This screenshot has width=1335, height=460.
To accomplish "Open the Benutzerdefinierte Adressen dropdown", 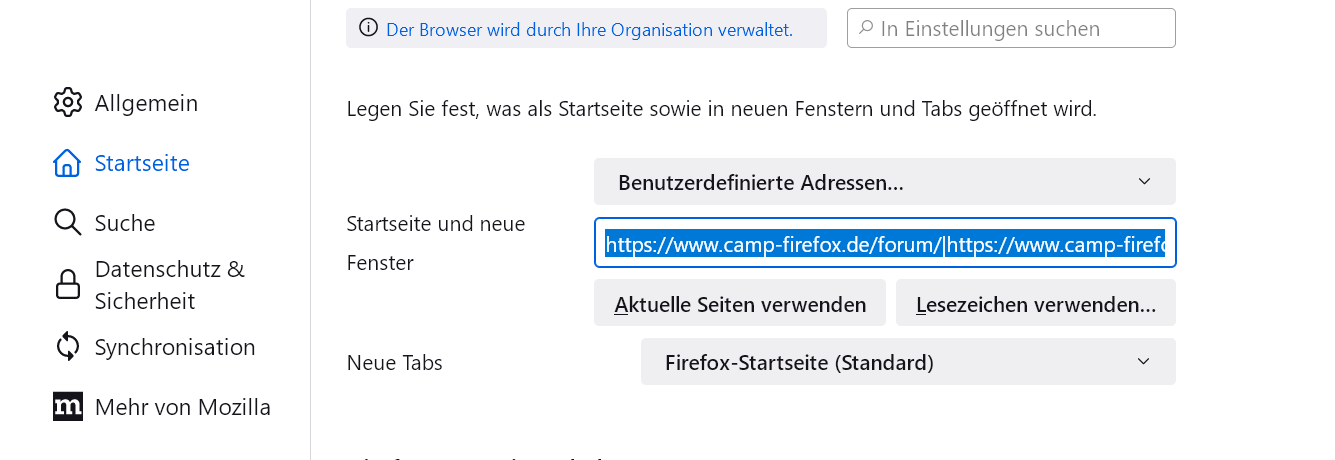I will coord(884,182).
